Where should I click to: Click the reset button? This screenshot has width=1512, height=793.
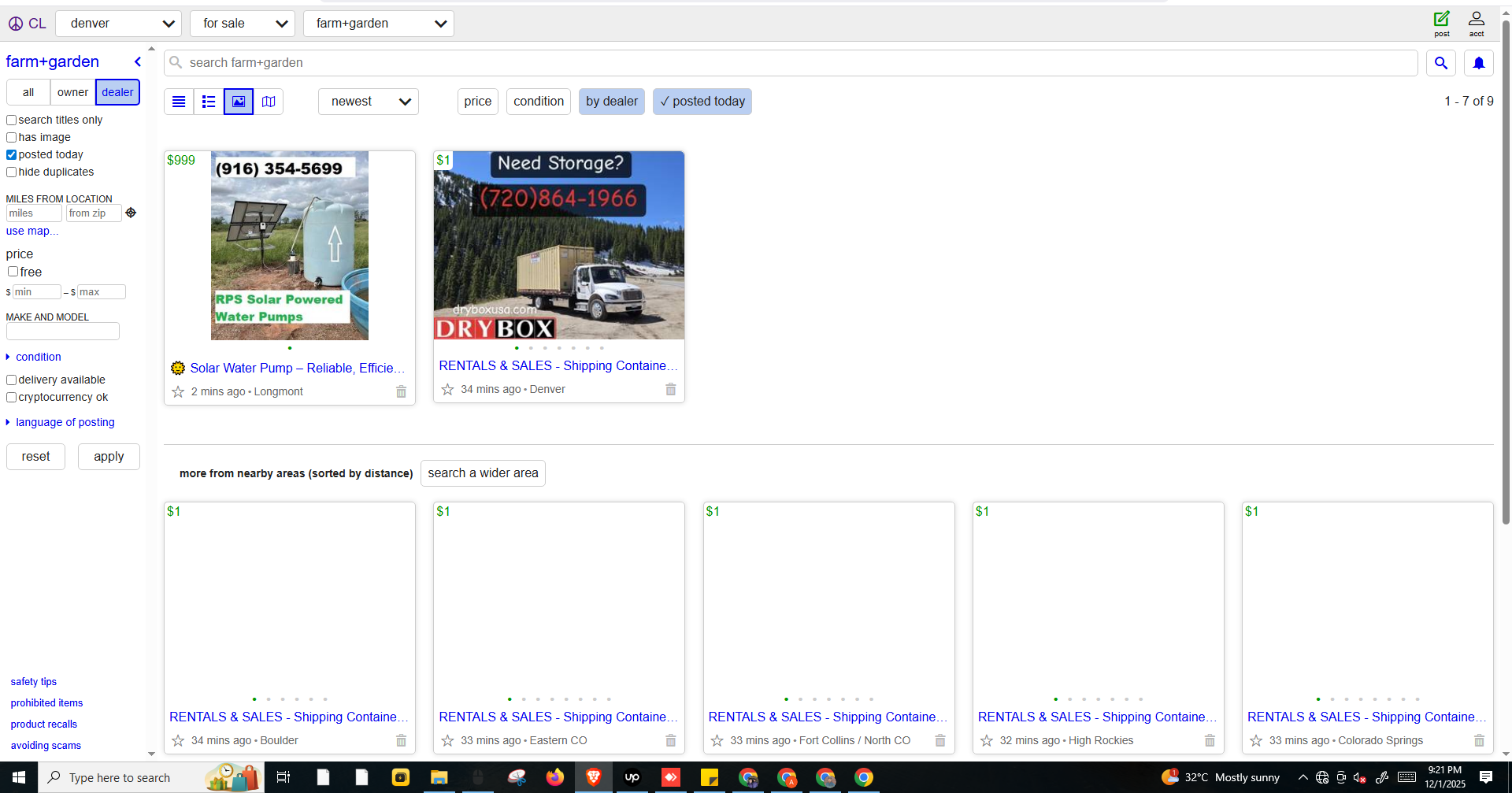coord(36,457)
